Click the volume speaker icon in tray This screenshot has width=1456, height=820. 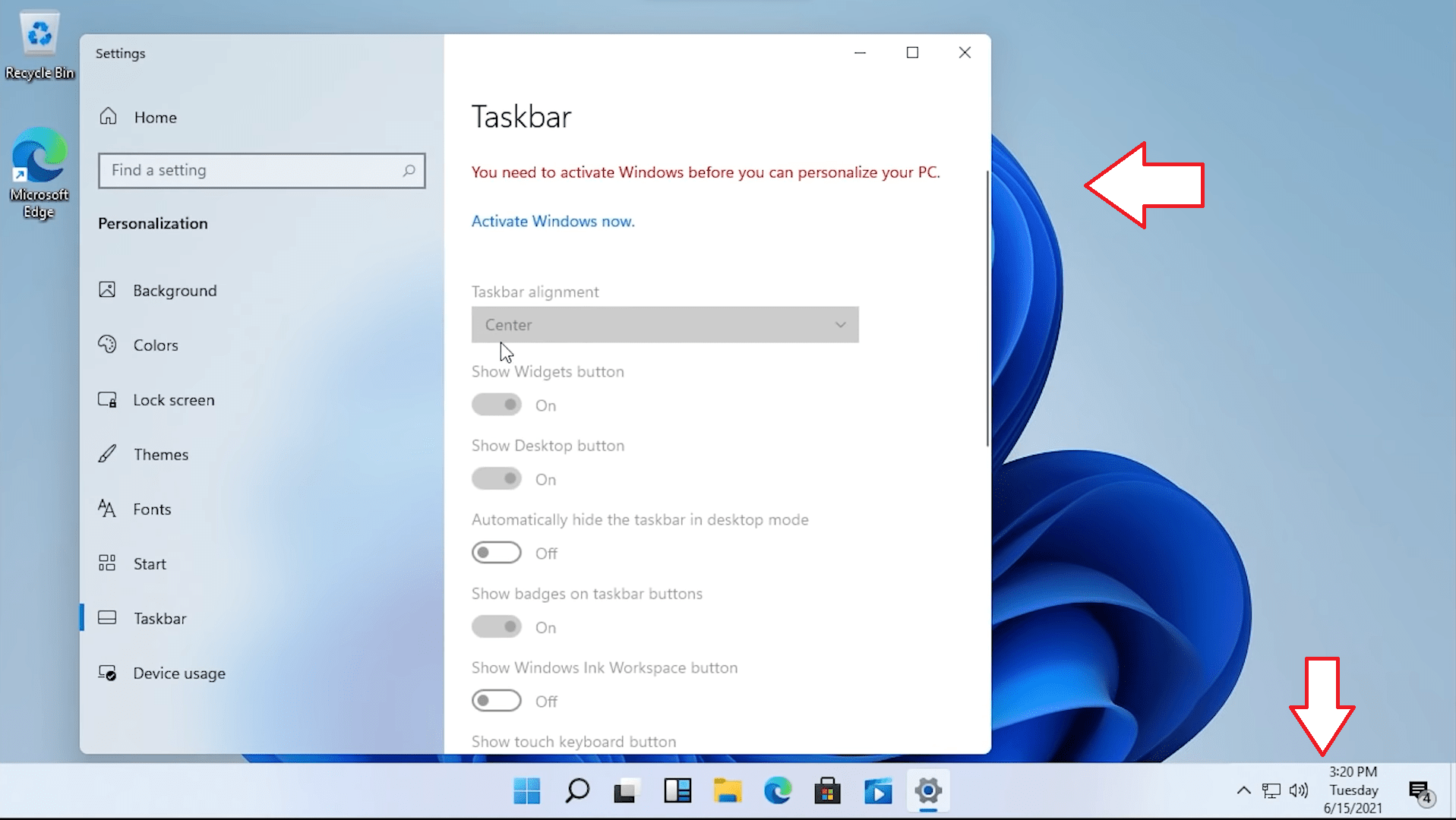(x=1299, y=791)
